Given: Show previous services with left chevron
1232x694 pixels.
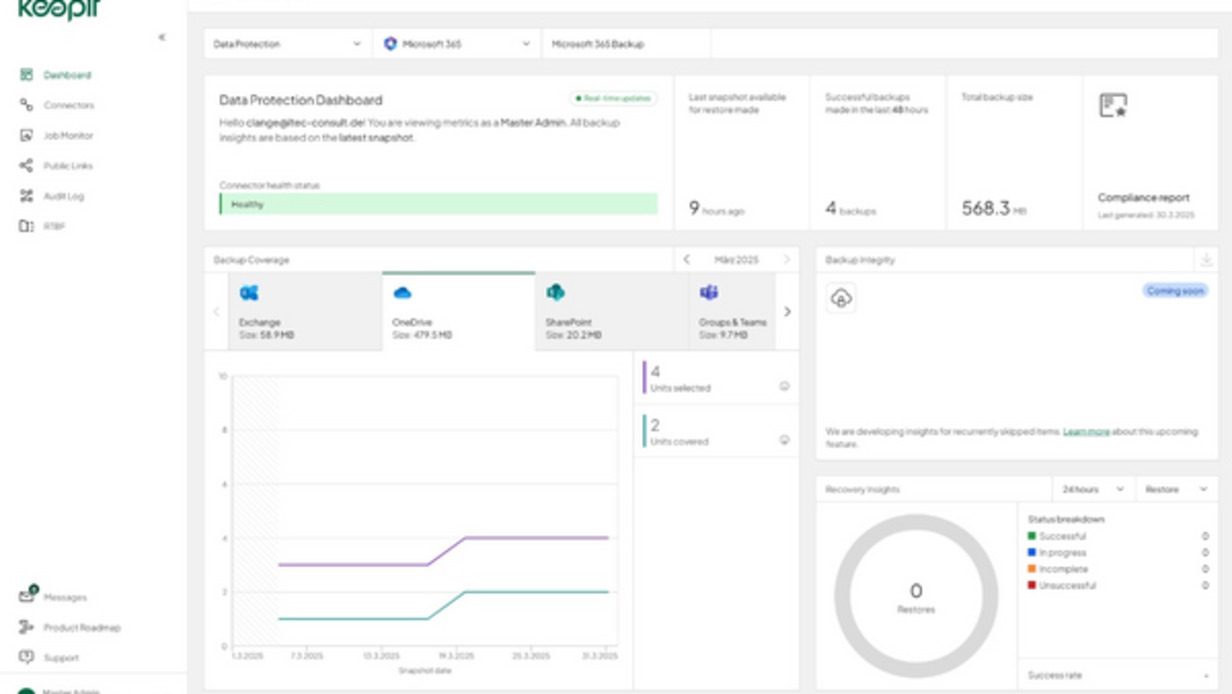Looking at the screenshot, I should [x=216, y=312].
